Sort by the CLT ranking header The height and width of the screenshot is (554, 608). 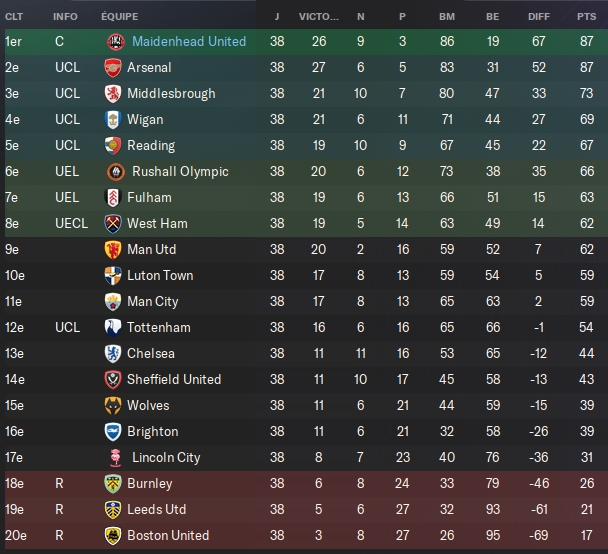(x=14, y=17)
